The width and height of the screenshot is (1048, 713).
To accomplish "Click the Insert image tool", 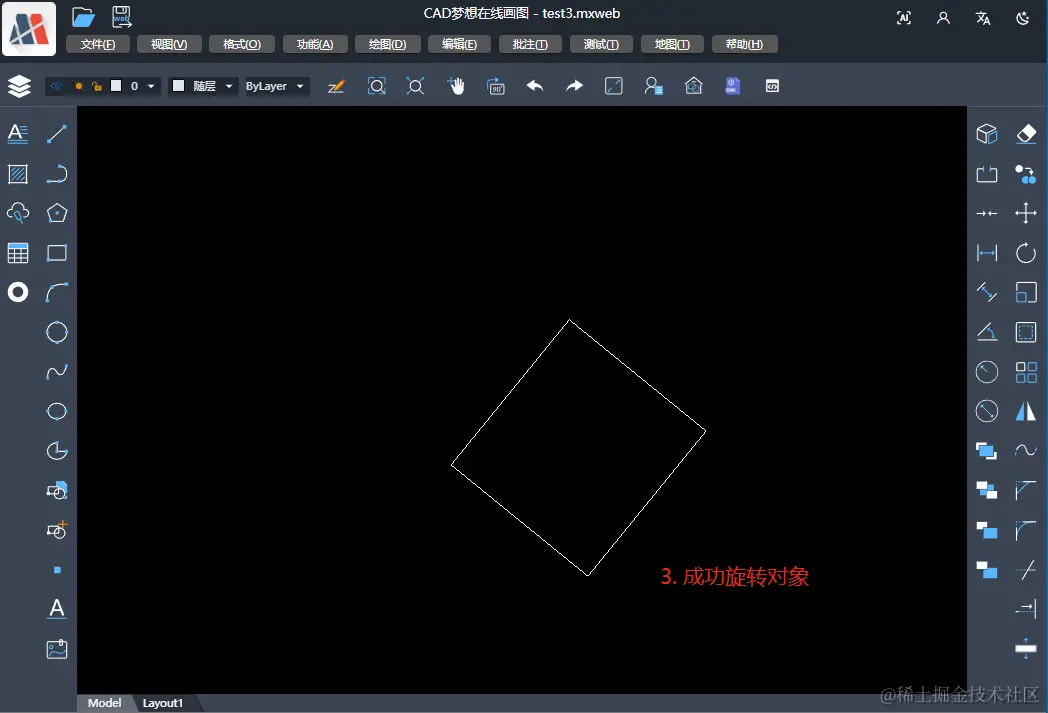I will coord(57,650).
